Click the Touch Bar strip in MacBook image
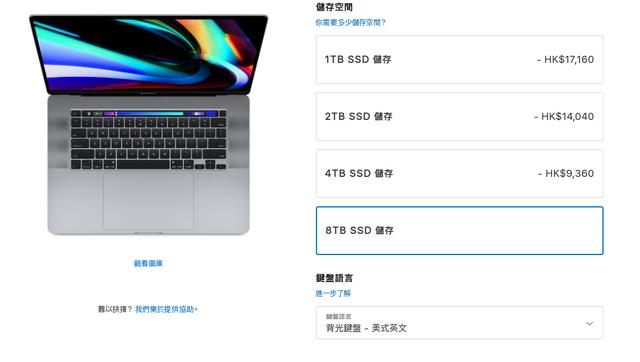 [149, 113]
